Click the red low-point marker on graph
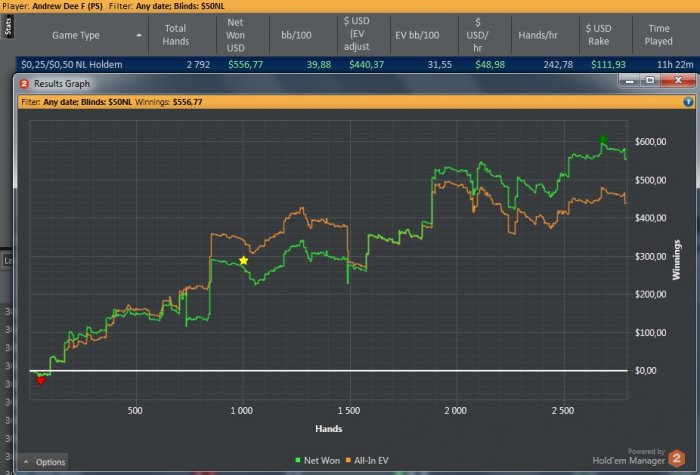 40,380
